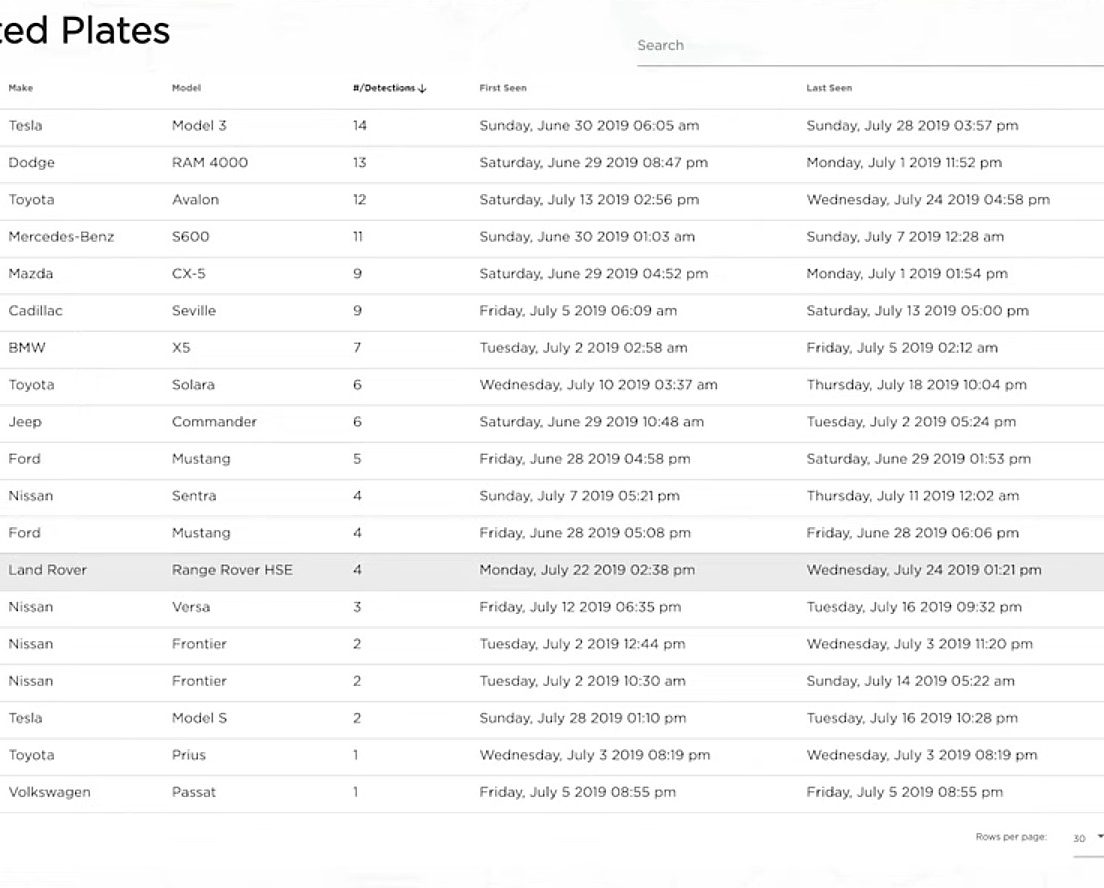Click first seen Friday, July 5 2019 06:09 am

tap(578, 311)
